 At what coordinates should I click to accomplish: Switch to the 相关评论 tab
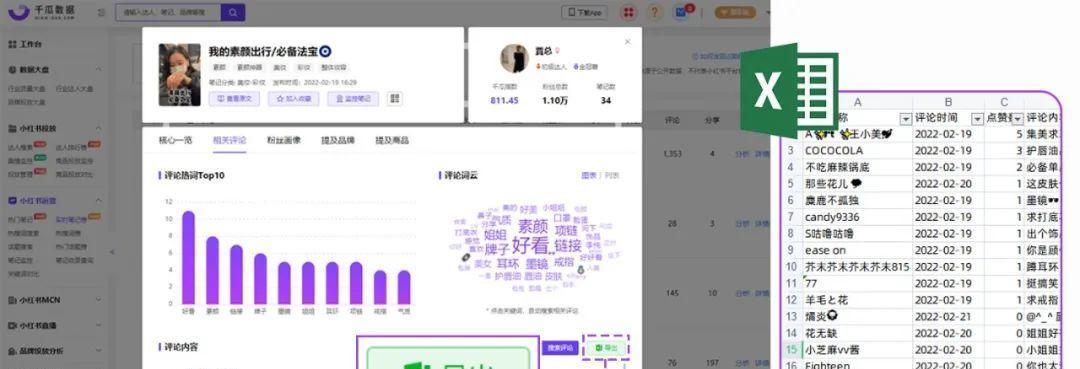[x=229, y=140]
